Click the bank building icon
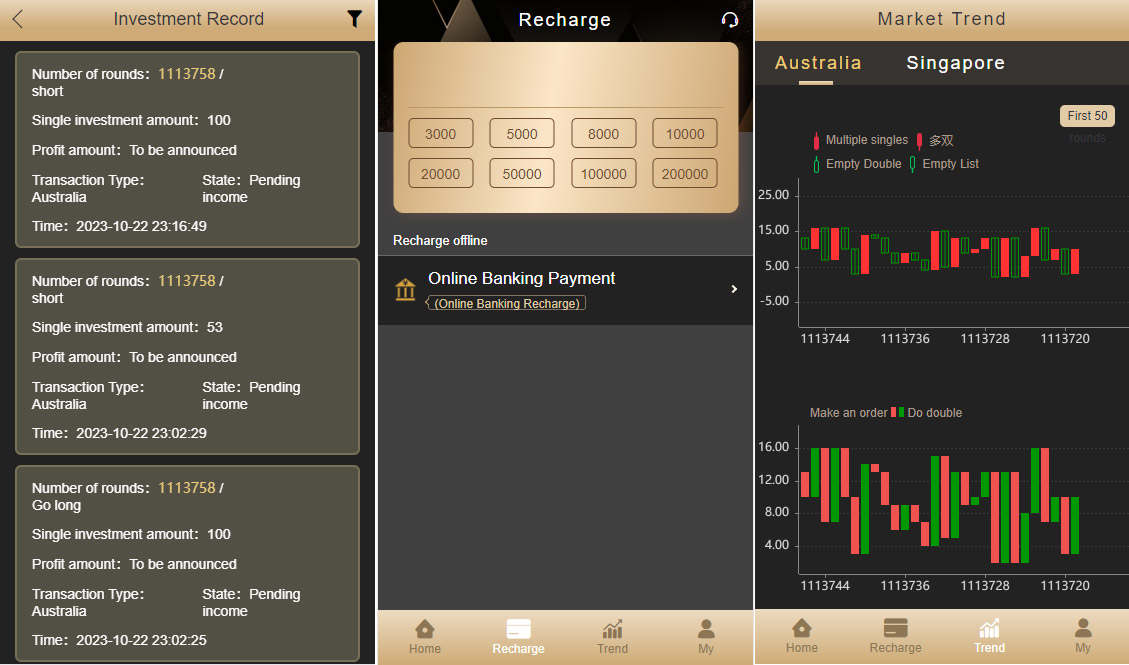Image resolution: width=1129 pixels, height=665 pixels. click(x=405, y=290)
